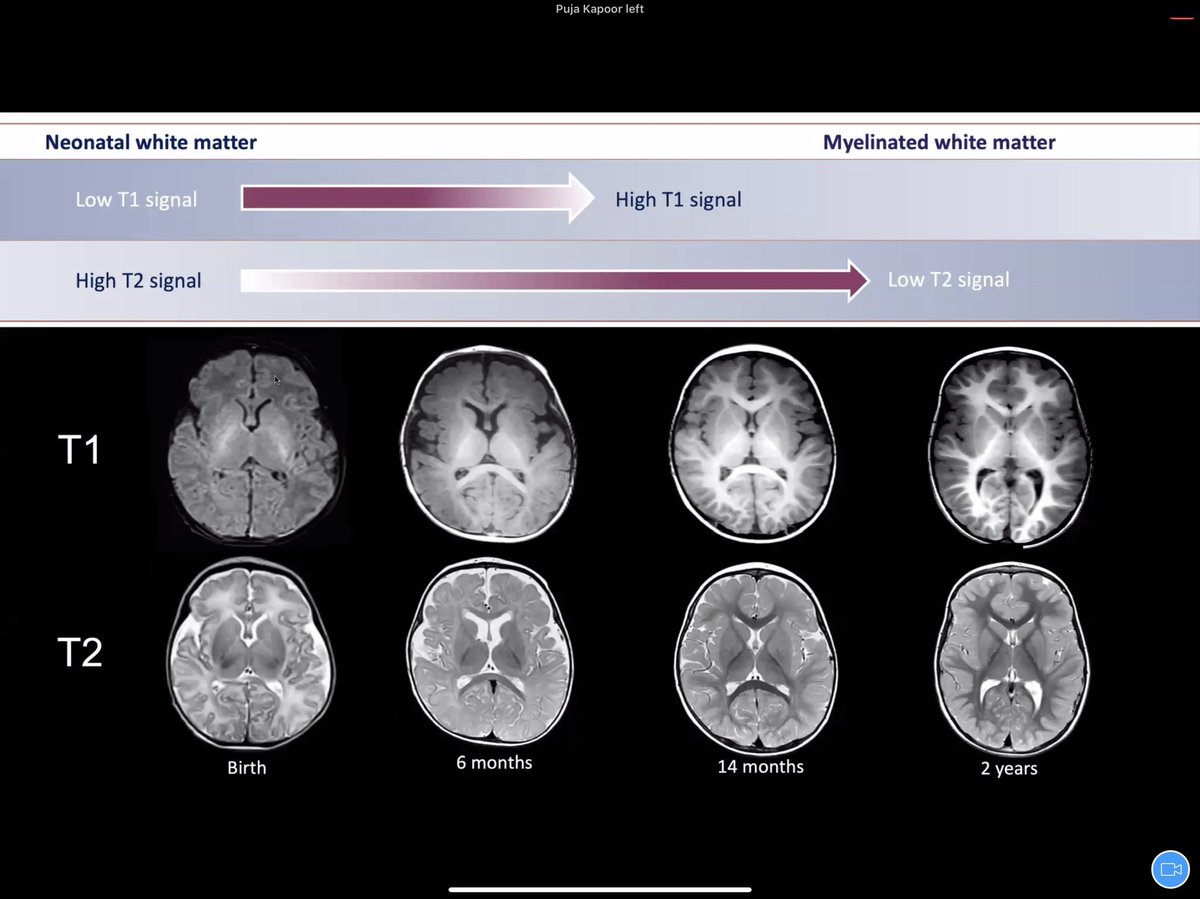1200x899 pixels.
Task: Click the 'Low T1 signal' label
Action: pos(136,199)
